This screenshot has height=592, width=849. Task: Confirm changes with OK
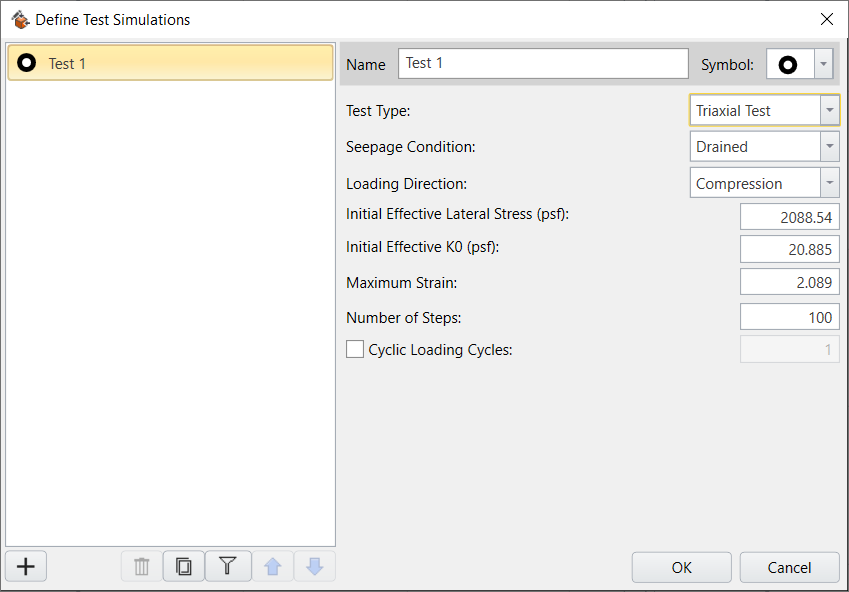681,567
